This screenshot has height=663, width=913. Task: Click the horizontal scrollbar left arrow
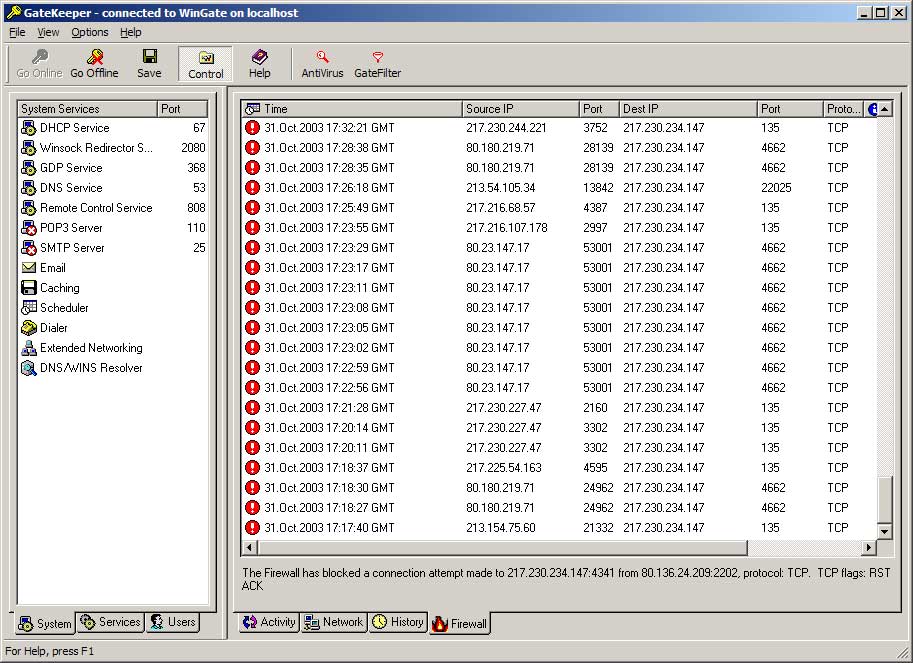click(x=250, y=547)
